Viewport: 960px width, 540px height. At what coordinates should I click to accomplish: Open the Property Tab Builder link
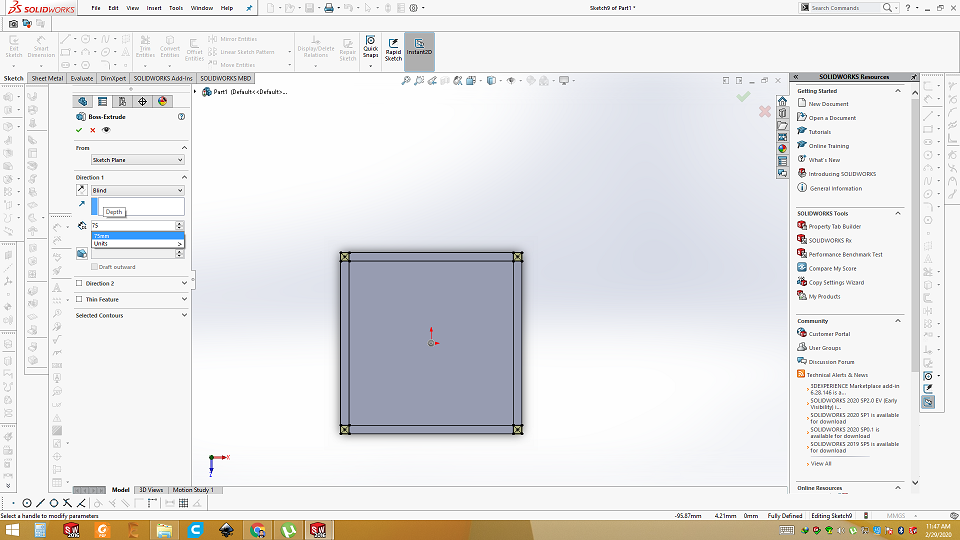834,227
